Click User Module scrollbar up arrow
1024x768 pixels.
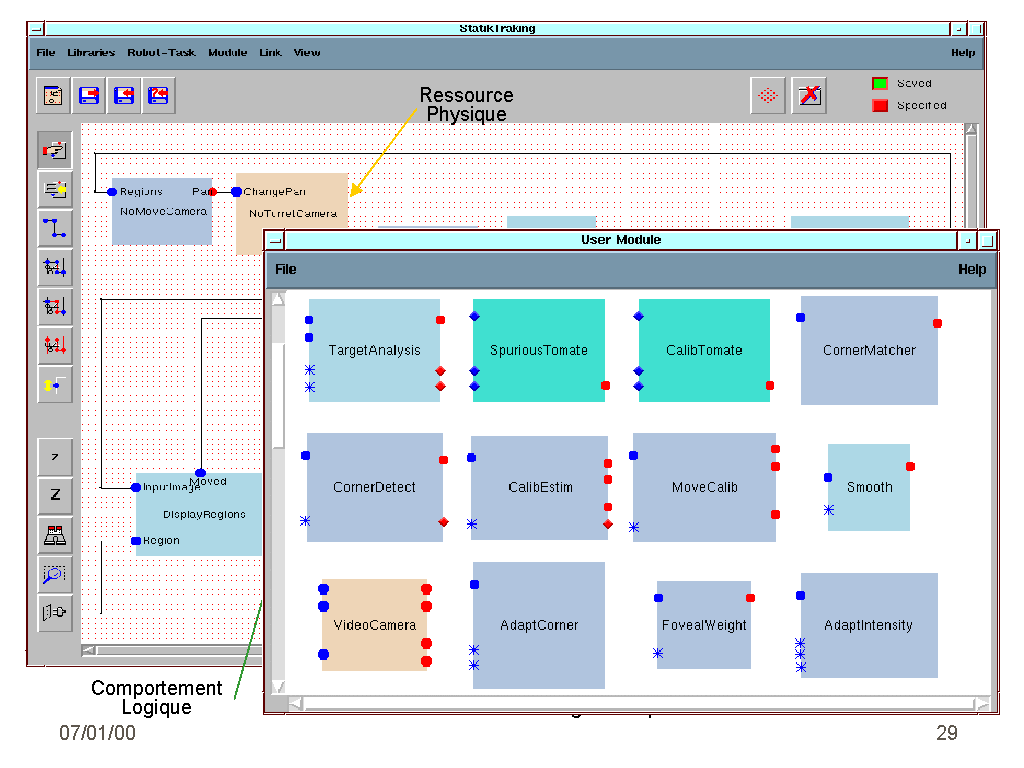tap(278, 299)
